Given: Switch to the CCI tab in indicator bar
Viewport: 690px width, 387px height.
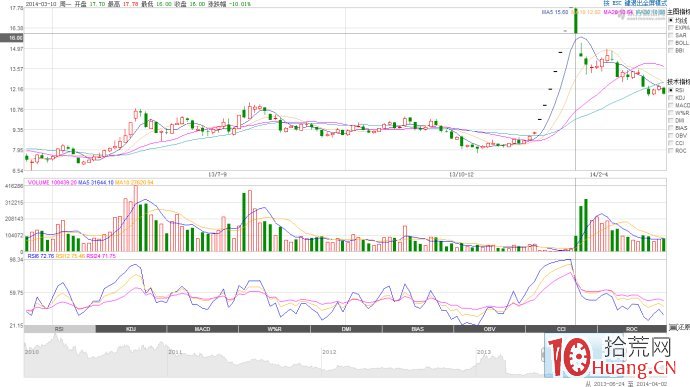Looking at the screenshot, I should (561, 329).
